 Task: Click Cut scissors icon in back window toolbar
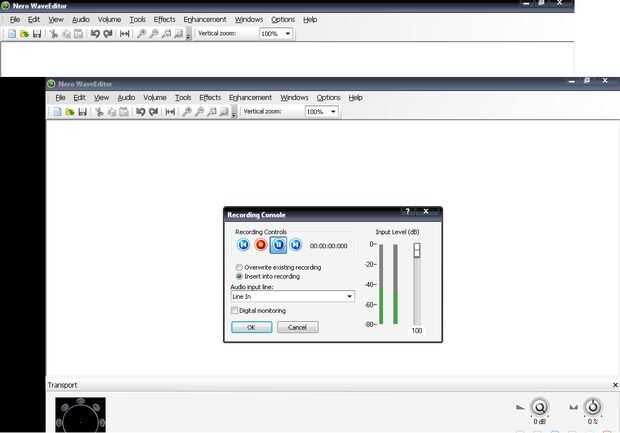coord(54,34)
